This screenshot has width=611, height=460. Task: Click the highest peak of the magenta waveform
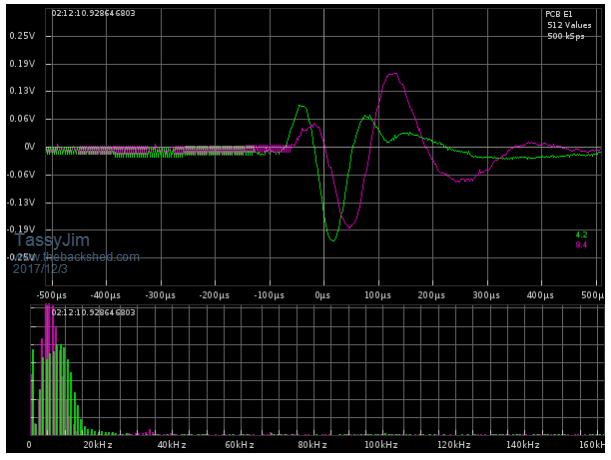click(393, 73)
